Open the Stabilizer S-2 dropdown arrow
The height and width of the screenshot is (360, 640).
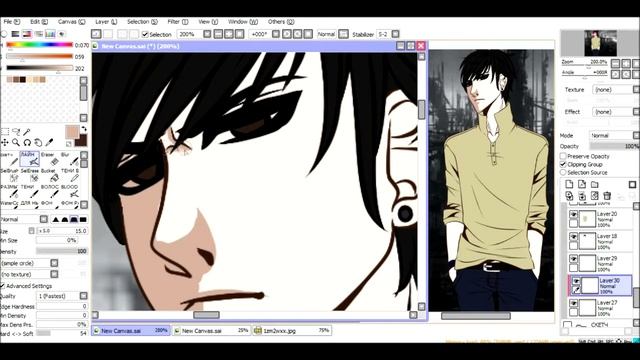(x=395, y=34)
